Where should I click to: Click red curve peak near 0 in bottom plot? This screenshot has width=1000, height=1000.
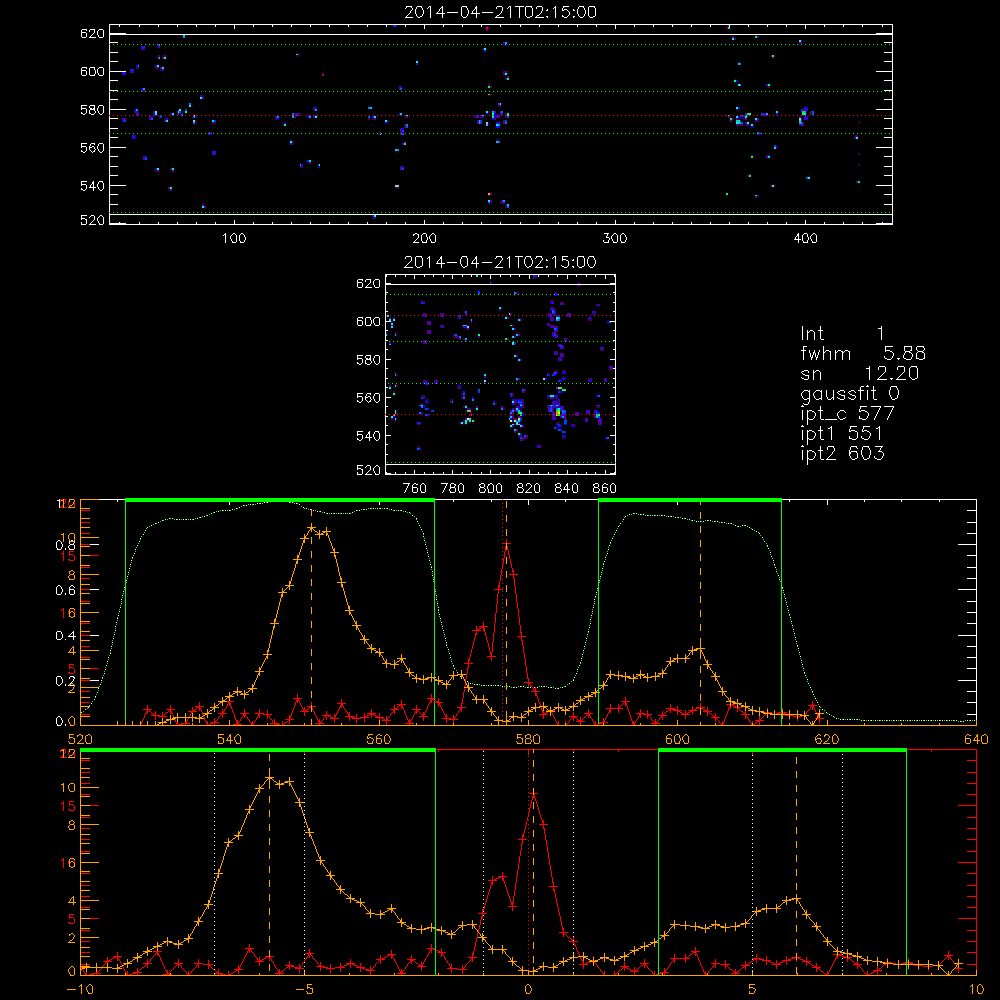tap(533, 793)
